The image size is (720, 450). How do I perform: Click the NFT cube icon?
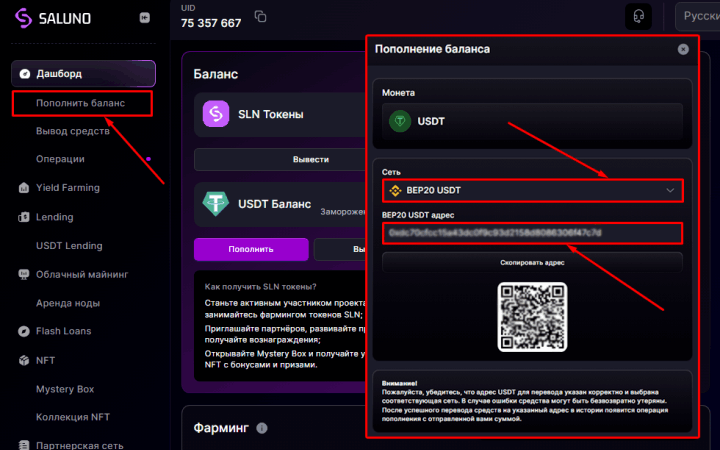click(x=24, y=360)
